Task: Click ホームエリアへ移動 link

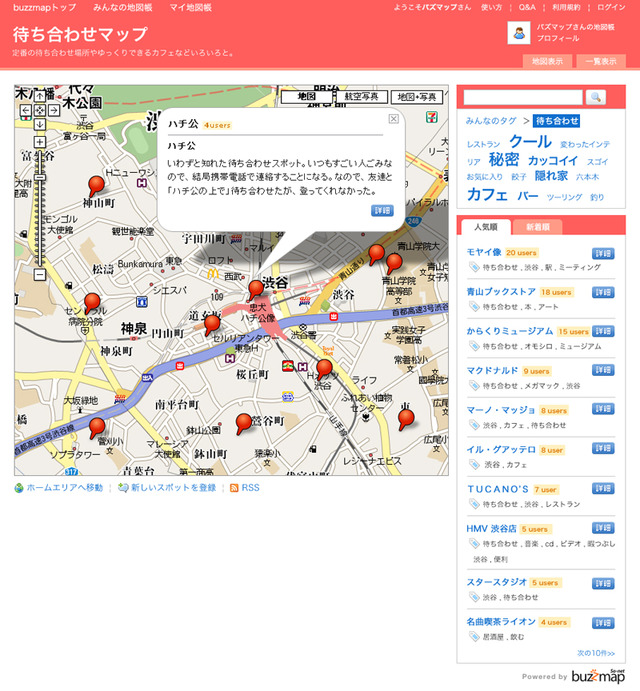Action: point(64,487)
